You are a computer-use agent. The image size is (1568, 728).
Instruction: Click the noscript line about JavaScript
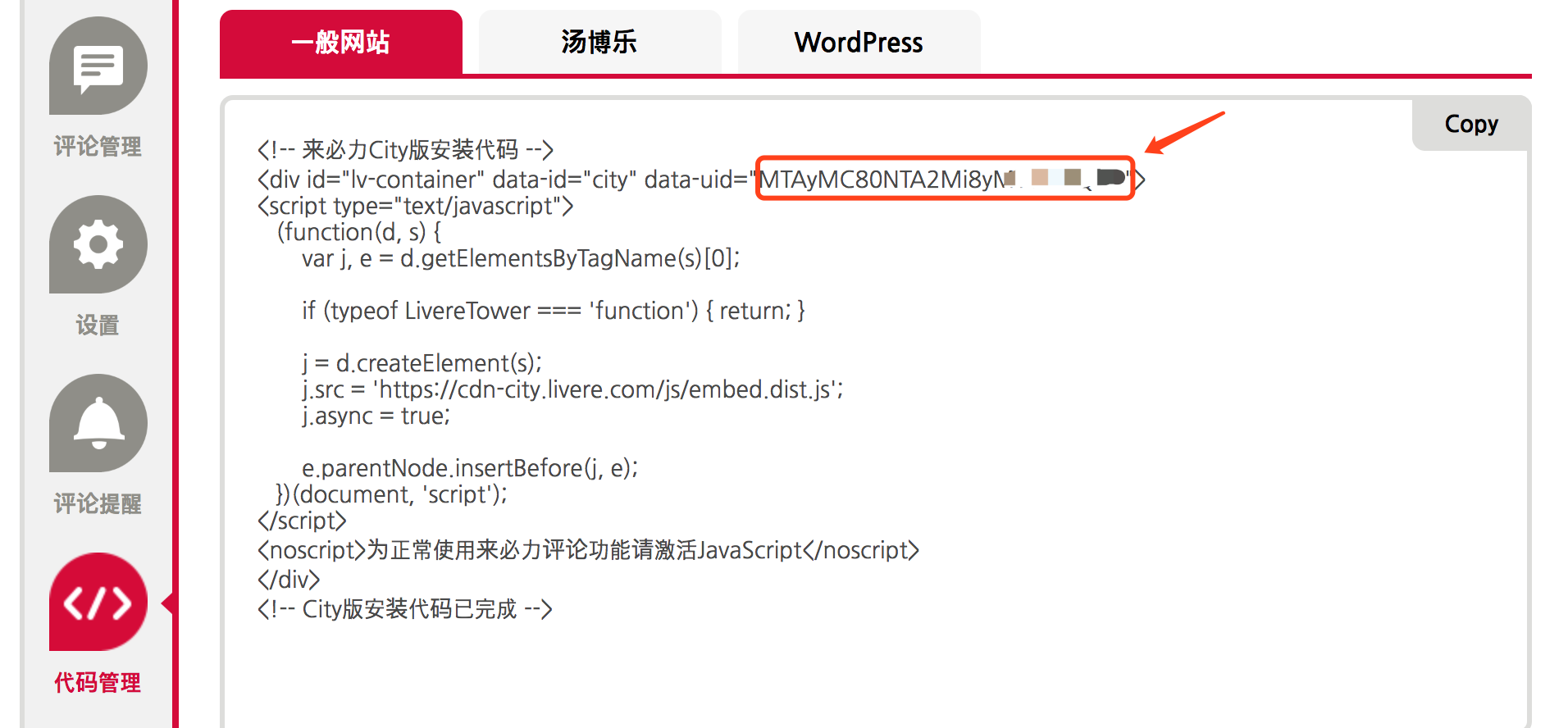(x=588, y=550)
